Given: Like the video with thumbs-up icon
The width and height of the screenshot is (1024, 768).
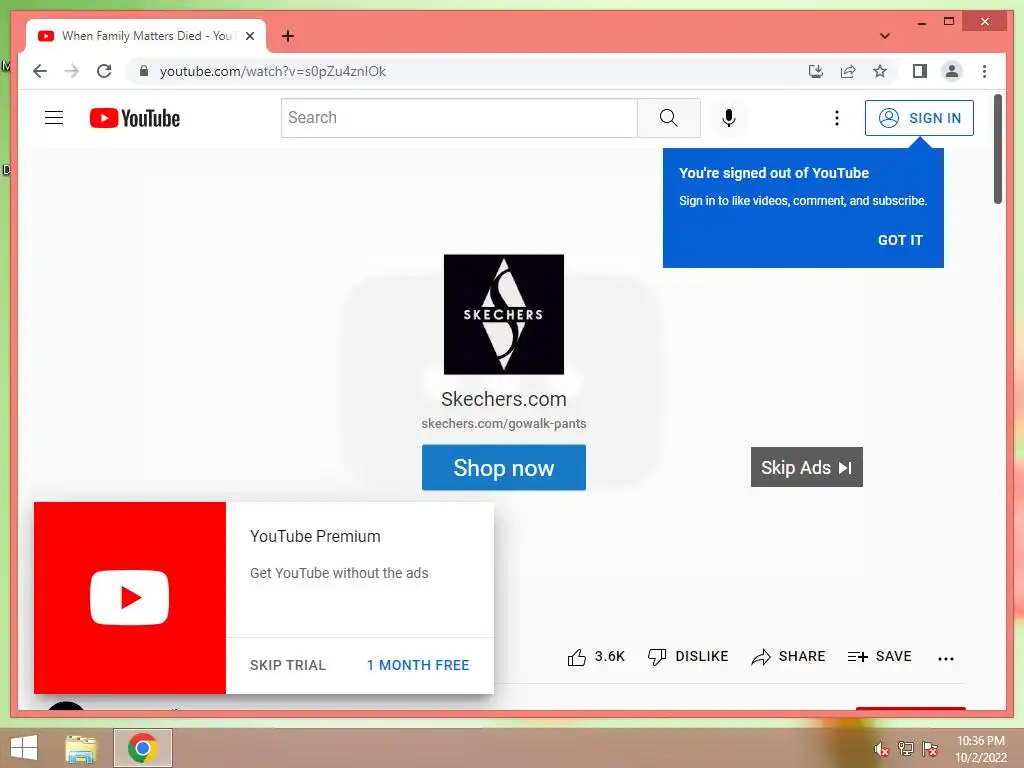Looking at the screenshot, I should coord(577,657).
